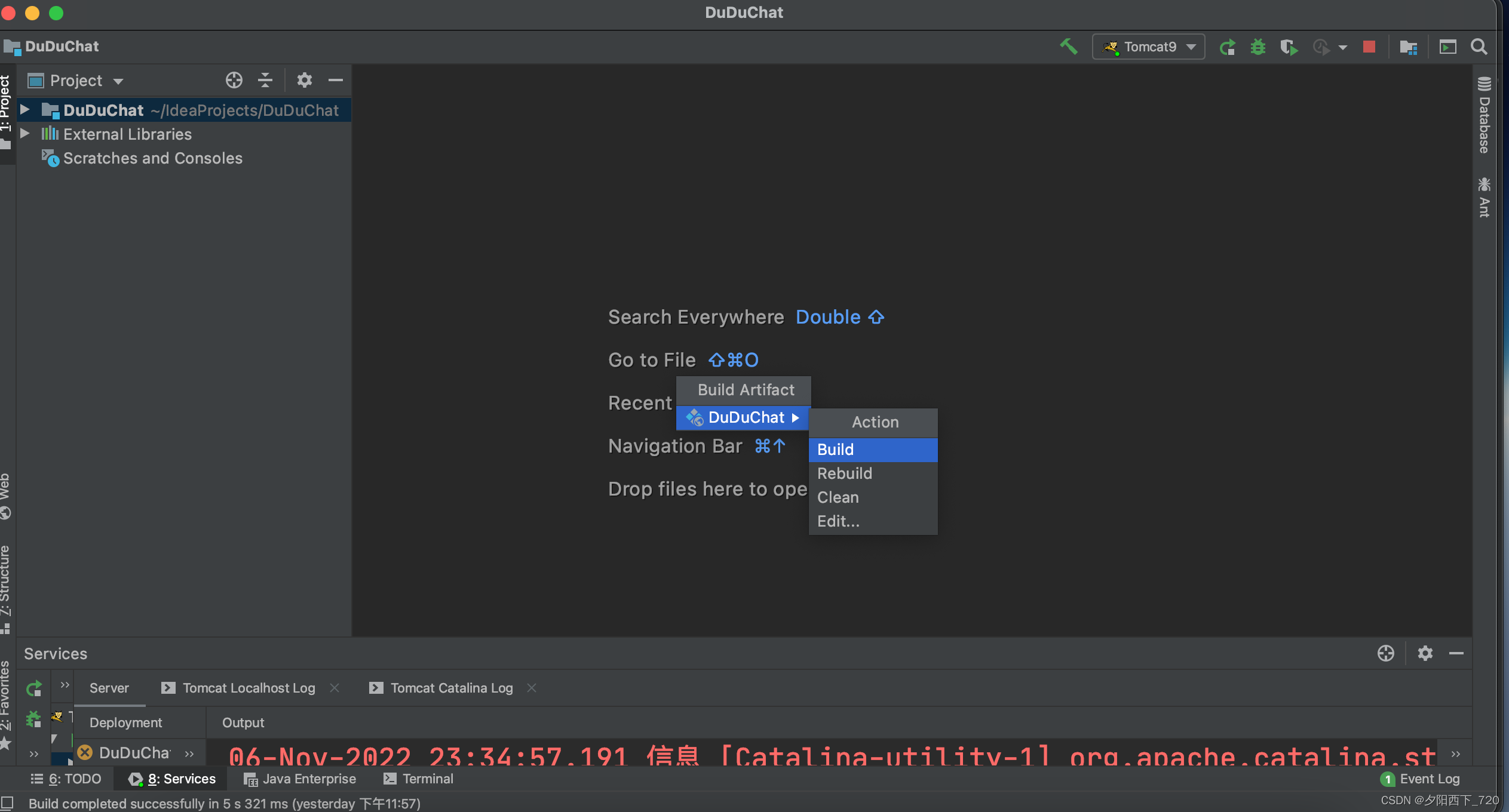Choose Rebuild in the Action submenu
This screenshot has width=1509, height=812.
click(x=873, y=473)
